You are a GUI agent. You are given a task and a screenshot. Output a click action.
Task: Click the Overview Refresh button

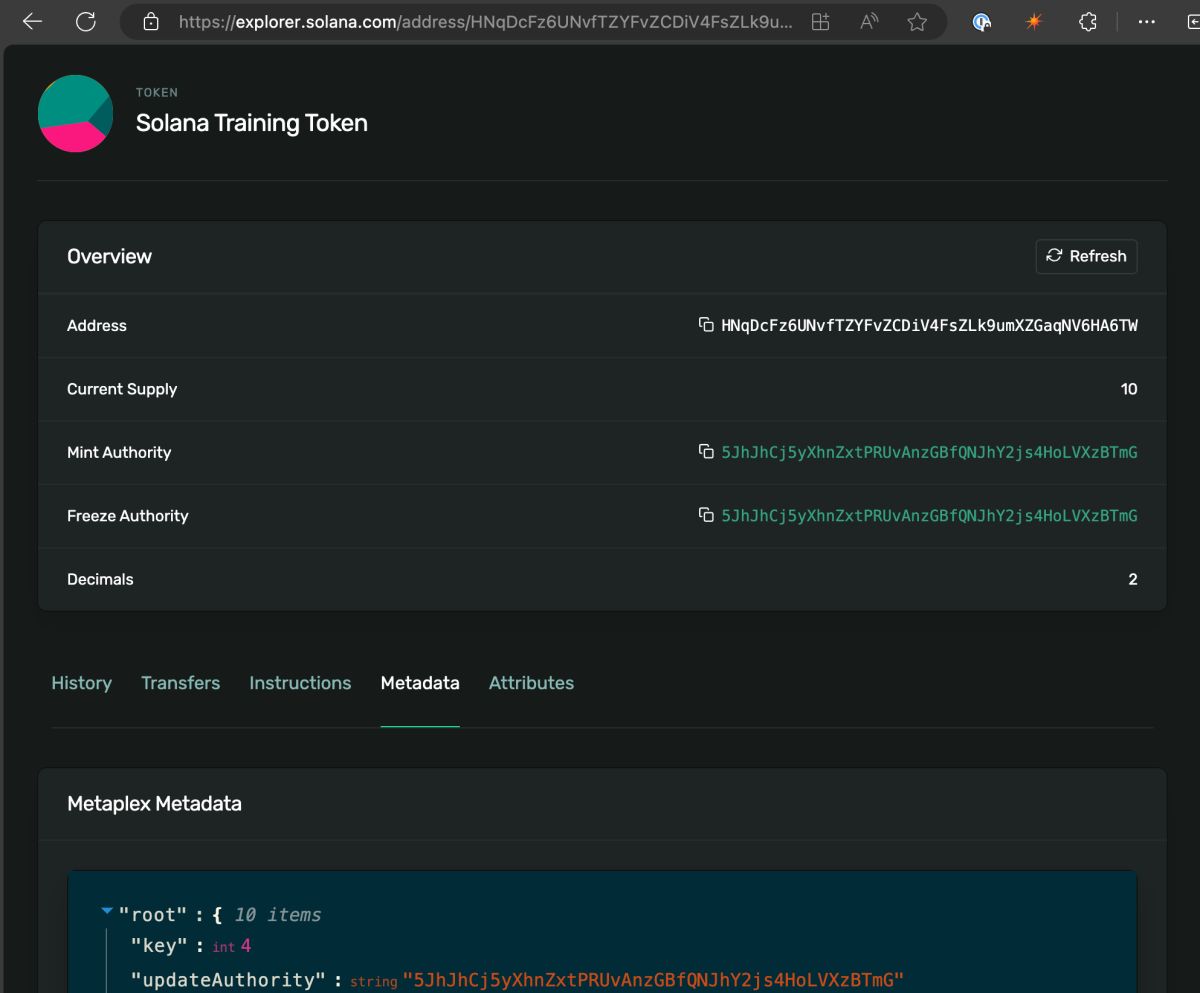(1086, 256)
